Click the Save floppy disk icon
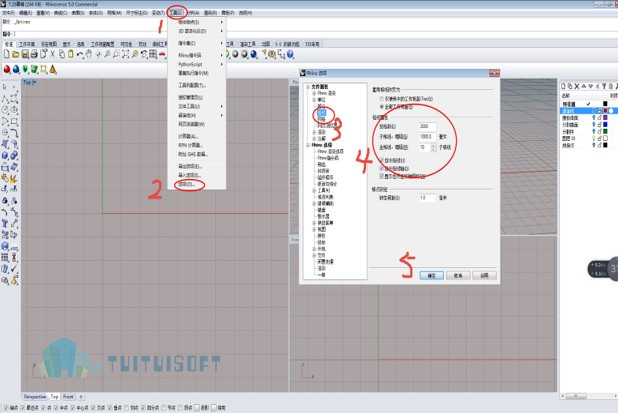The height and width of the screenshot is (413, 618). 25,54
